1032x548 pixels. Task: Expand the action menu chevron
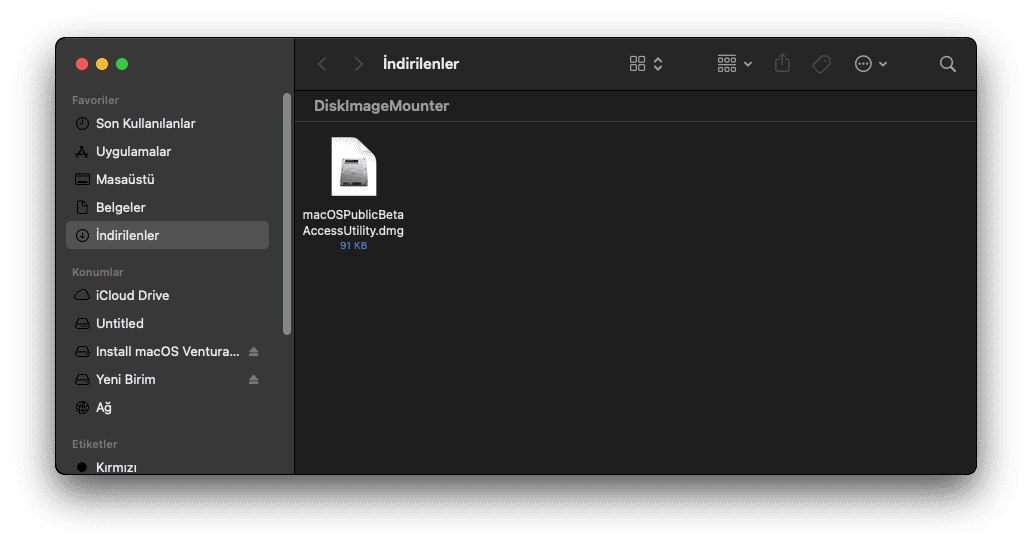pos(883,64)
